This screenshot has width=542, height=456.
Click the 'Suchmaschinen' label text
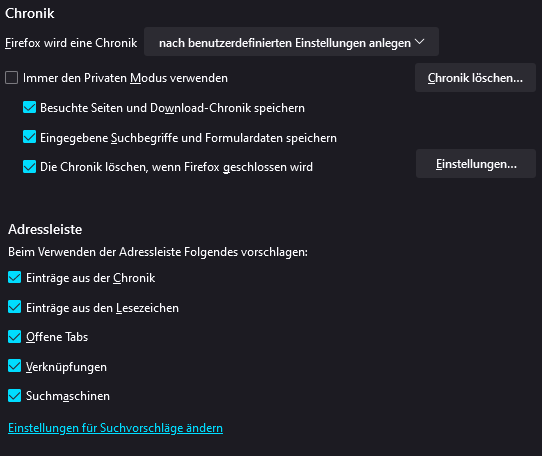pos(68,396)
